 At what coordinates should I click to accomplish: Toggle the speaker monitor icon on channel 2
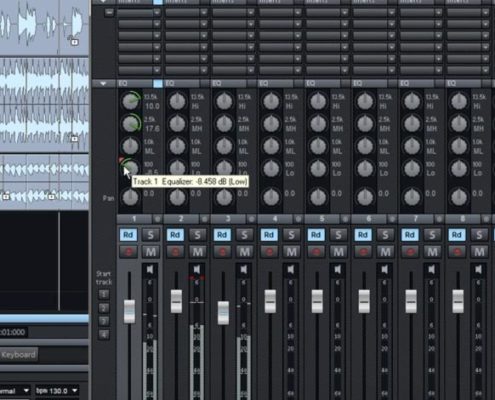[x=197, y=269]
